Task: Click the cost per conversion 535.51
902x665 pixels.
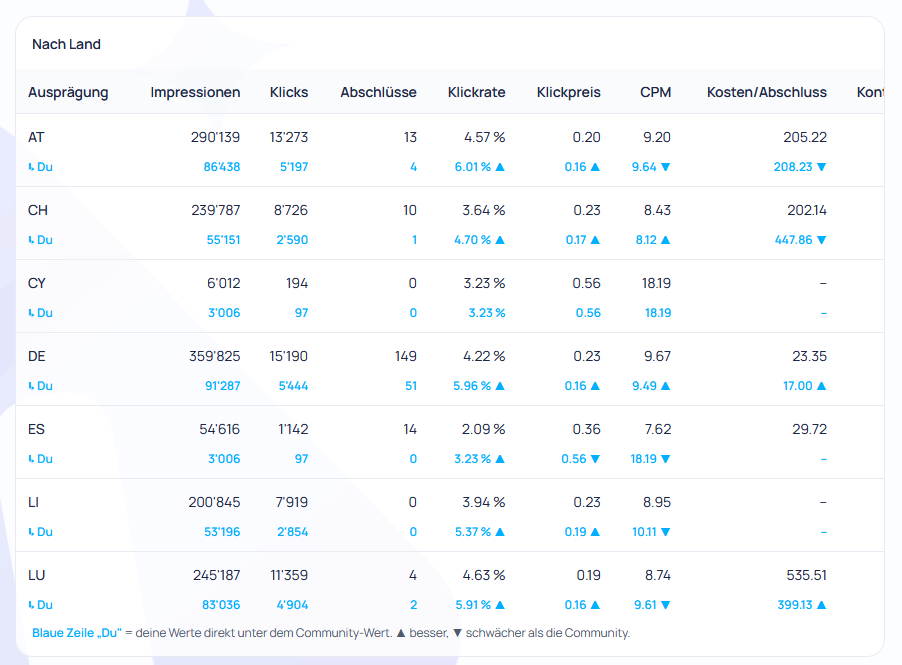Action: [807, 576]
